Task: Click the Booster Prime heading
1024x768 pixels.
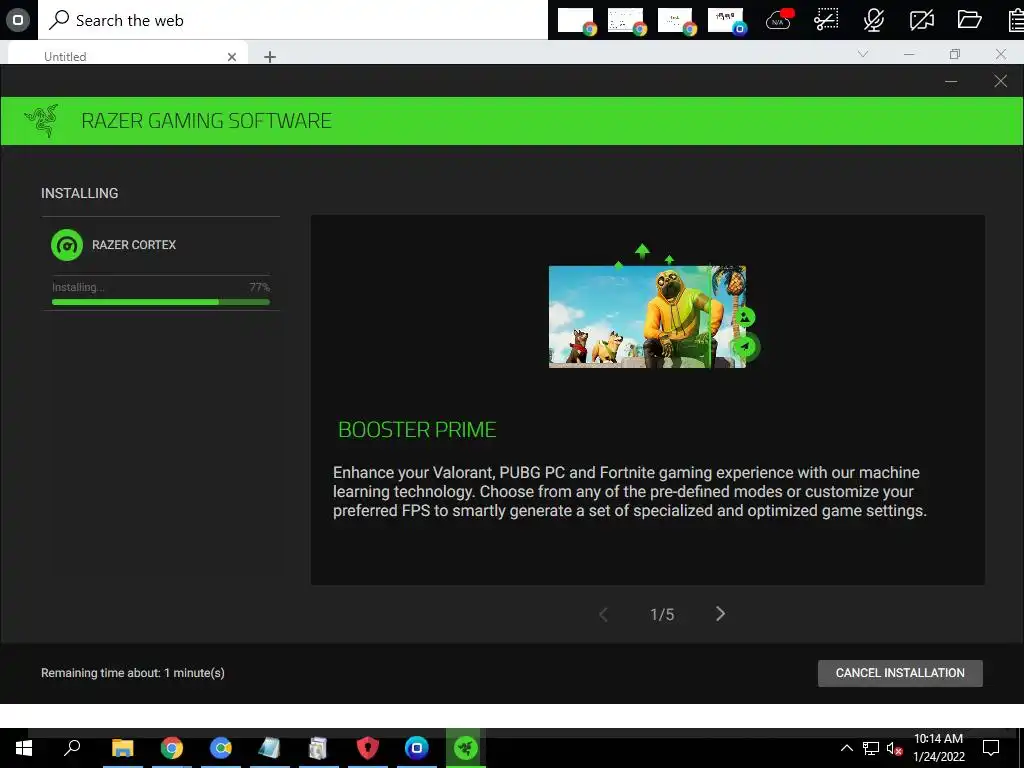Action: pyautogui.click(x=417, y=430)
